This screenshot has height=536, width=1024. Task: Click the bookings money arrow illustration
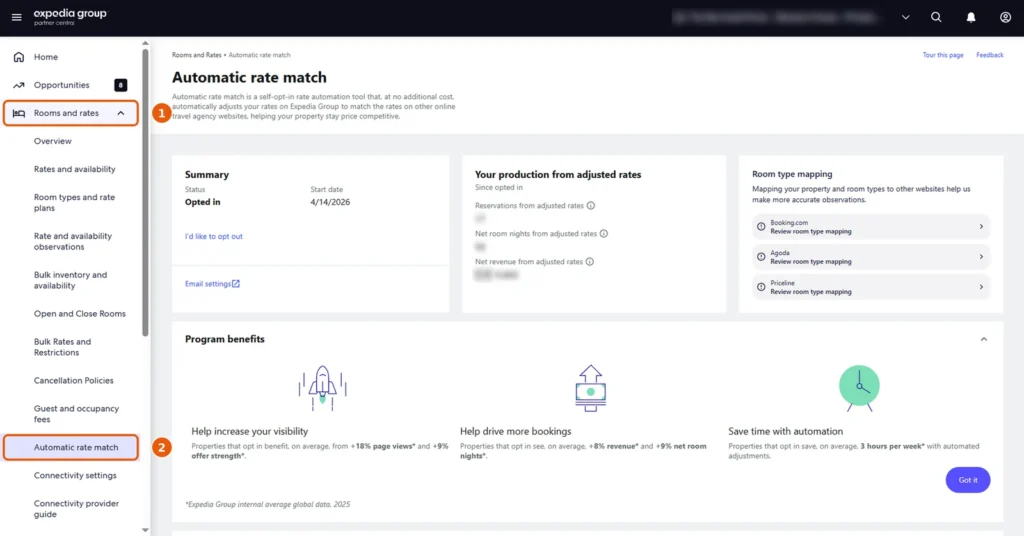[590, 388]
